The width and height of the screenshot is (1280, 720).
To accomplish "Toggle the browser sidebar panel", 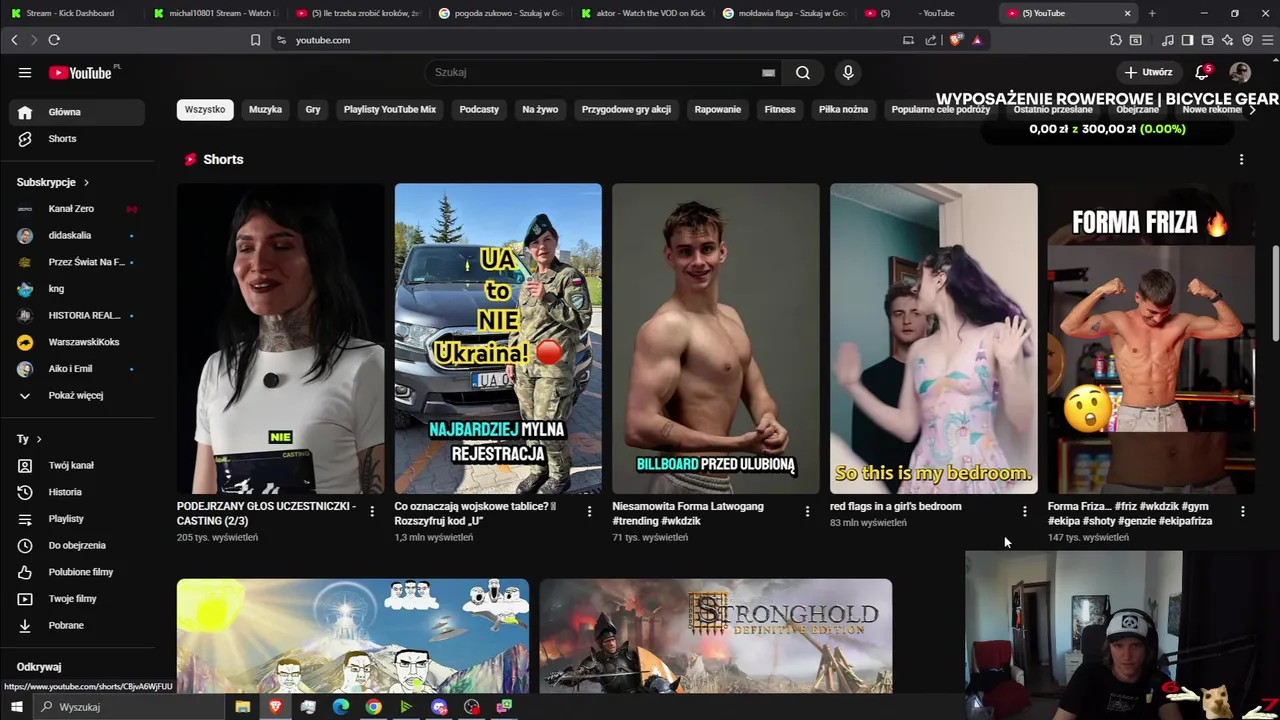I will [x=1187, y=40].
